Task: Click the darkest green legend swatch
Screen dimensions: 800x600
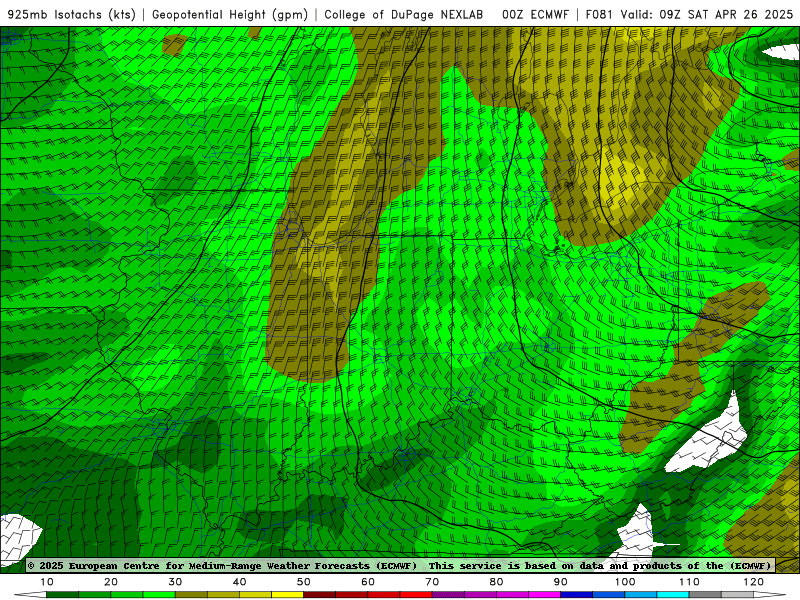Action: (62, 595)
